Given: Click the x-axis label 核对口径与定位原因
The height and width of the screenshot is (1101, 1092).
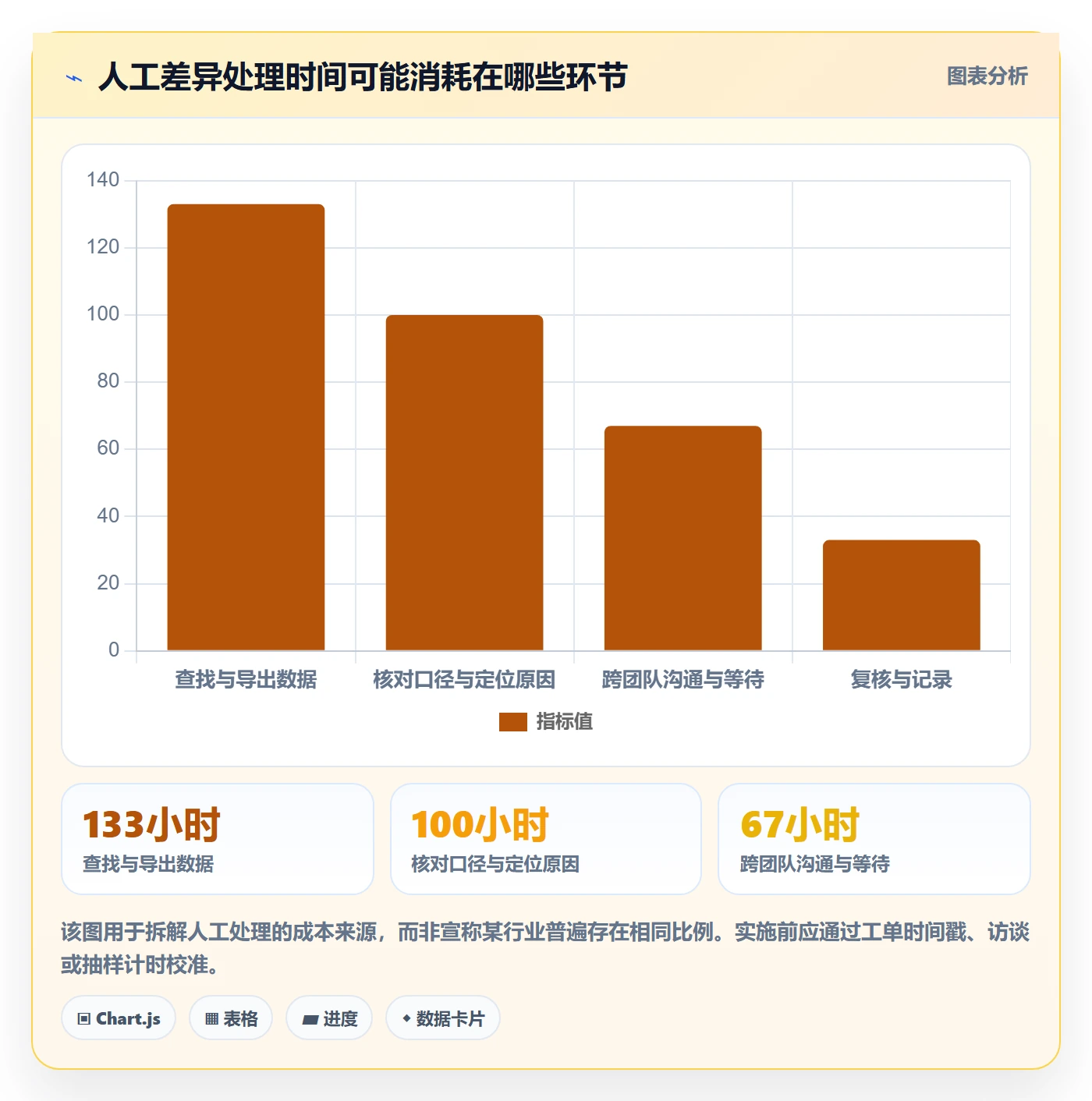Looking at the screenshot, I should 464,680.
